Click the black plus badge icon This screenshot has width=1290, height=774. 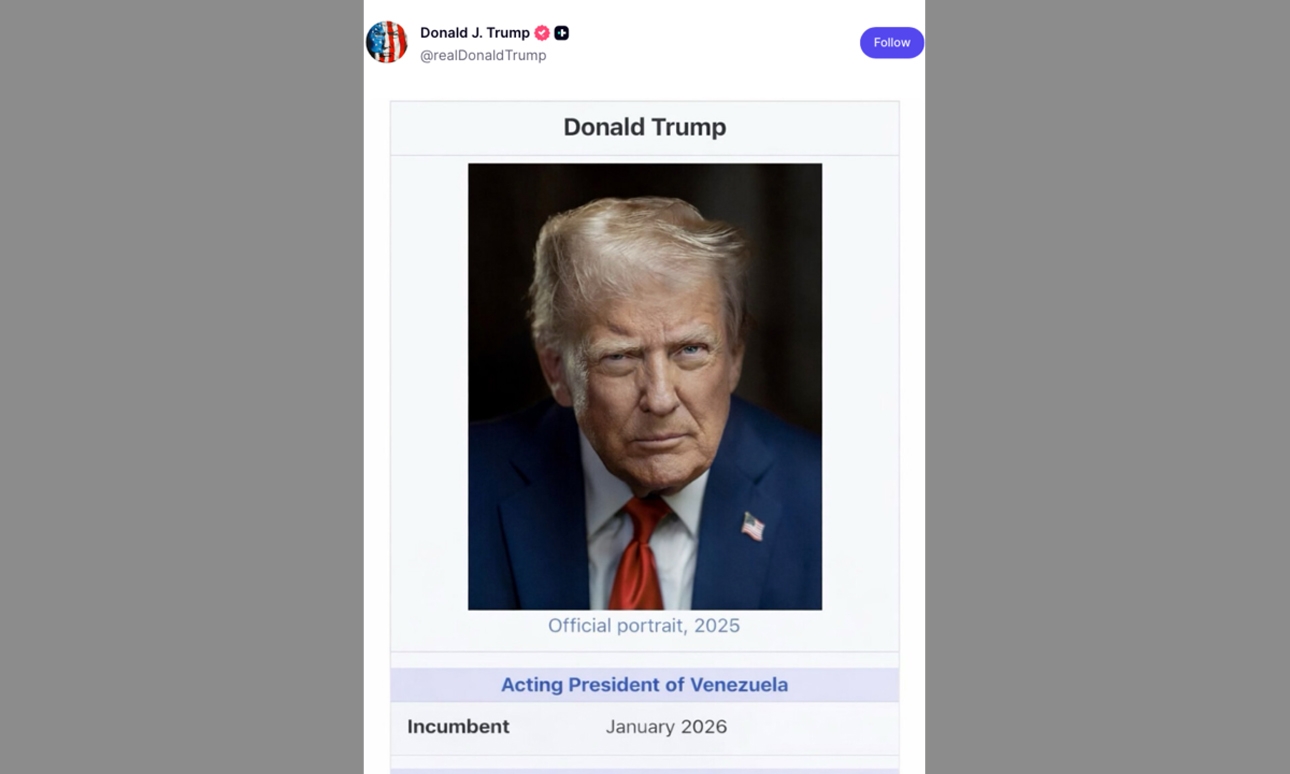[562, 33]
